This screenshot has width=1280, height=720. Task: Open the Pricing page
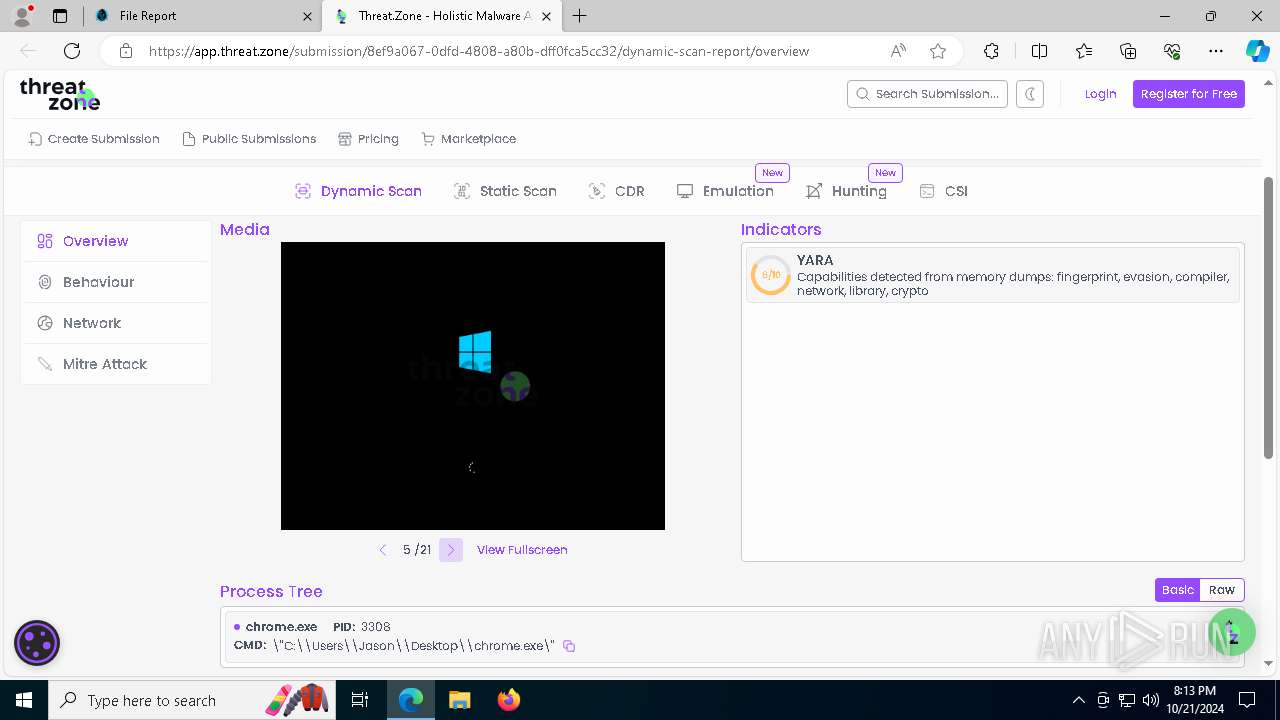pos(368,139)
